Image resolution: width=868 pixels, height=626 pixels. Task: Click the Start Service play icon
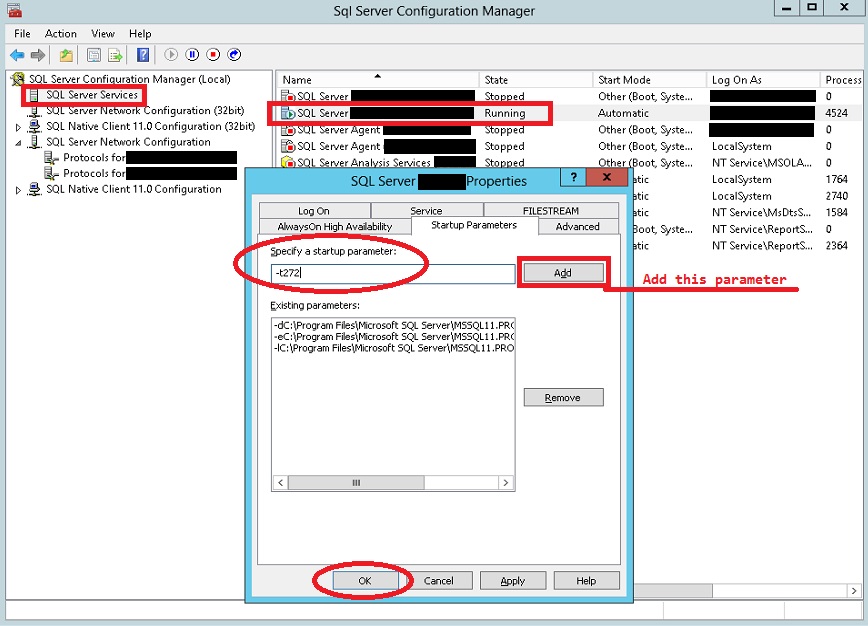[x=171, y=54]
